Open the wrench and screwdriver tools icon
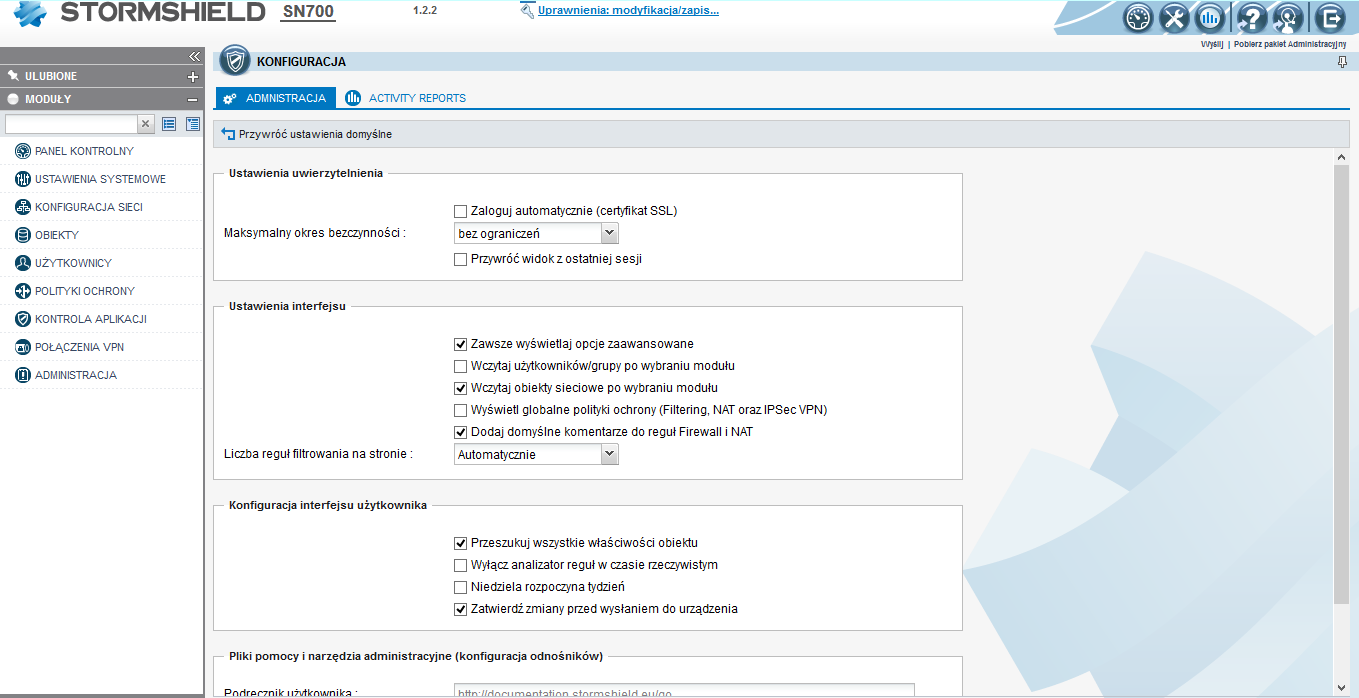 pos(1174,18)
